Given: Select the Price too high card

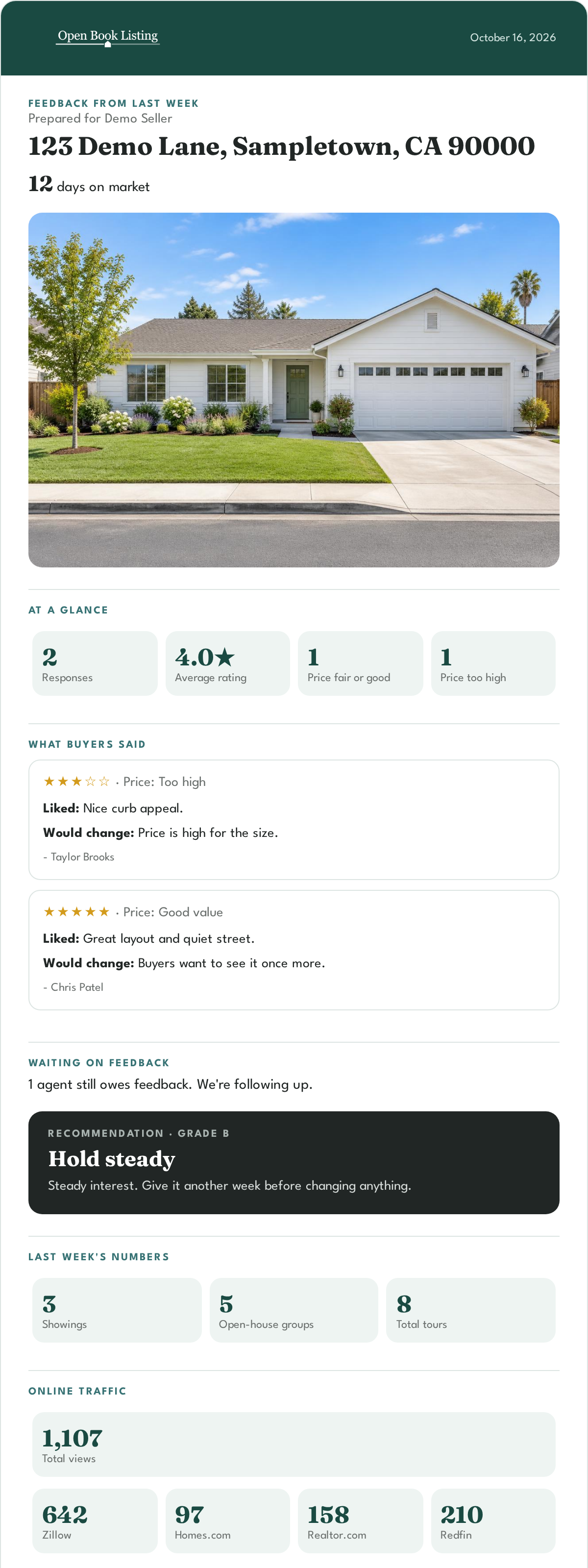Looking at the screenshot, I should (493, 663).
